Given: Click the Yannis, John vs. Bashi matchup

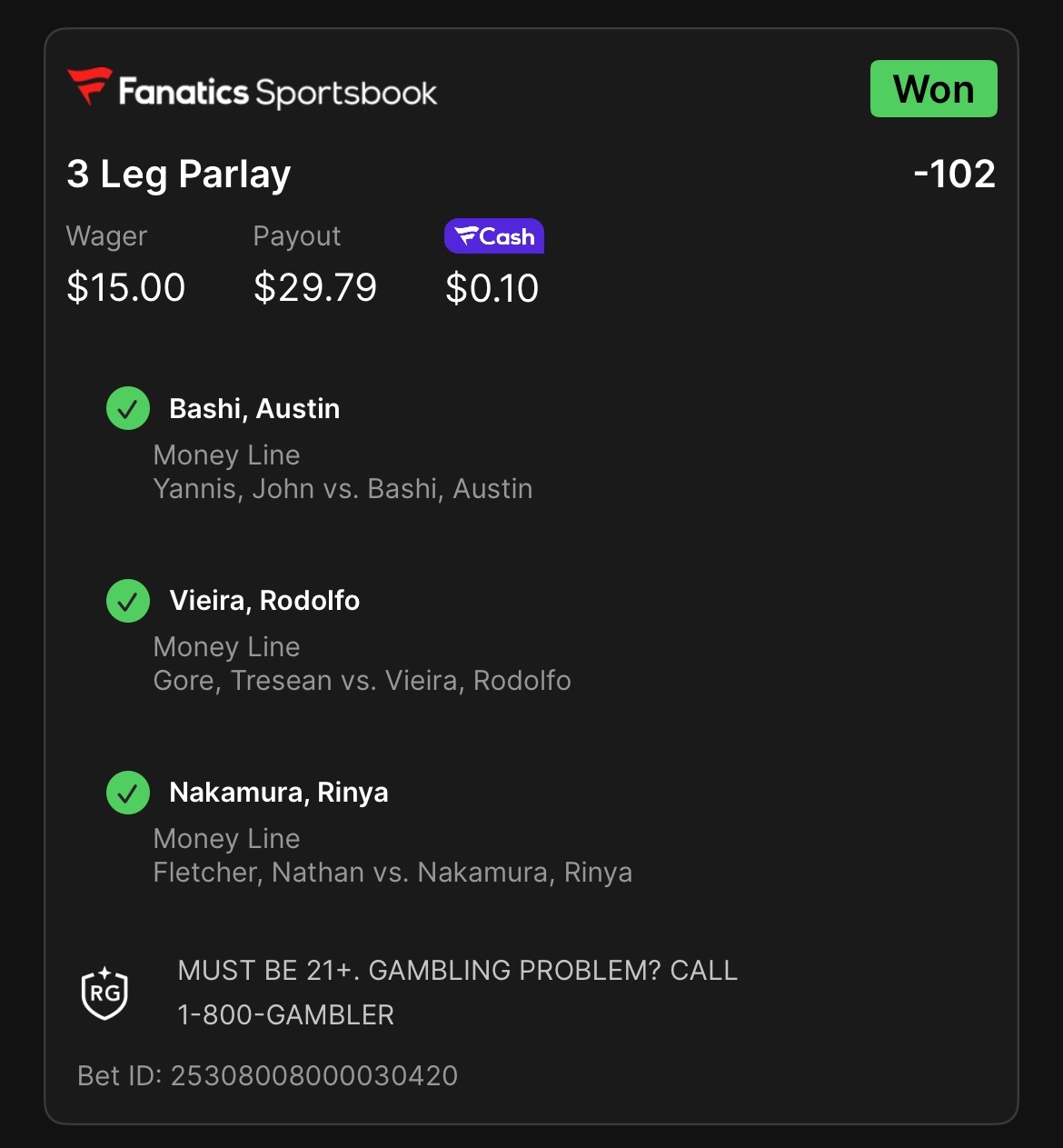Looking at the screenshot, I should (343, 489).
